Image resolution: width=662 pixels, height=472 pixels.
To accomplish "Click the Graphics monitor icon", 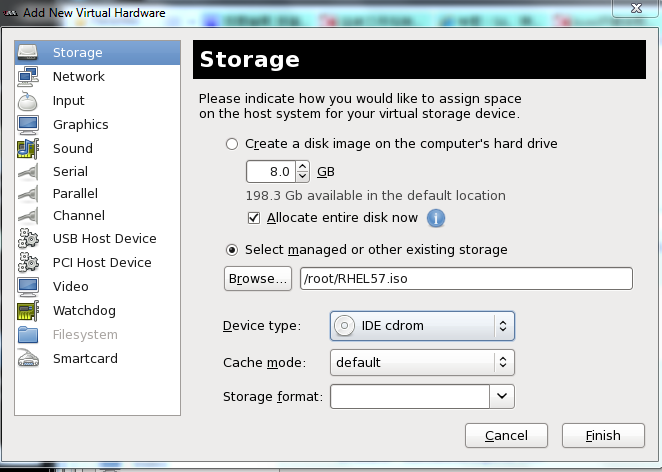I will click(28, 125).
